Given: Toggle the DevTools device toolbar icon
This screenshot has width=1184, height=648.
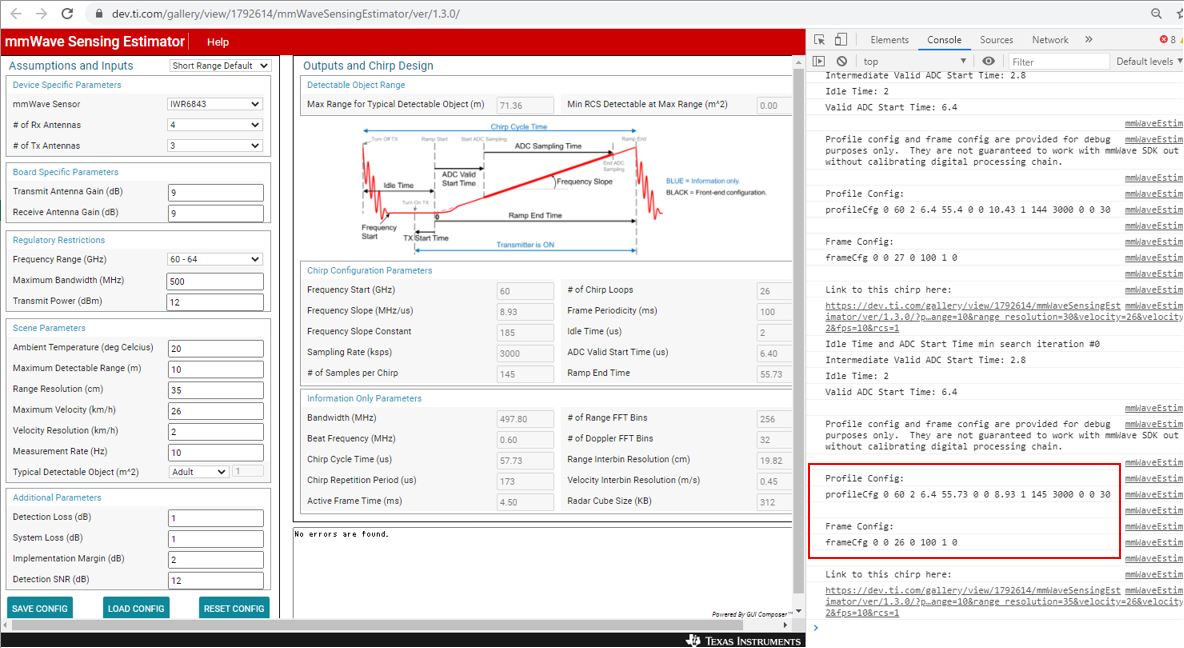Looking at the screenshot, I should click(840, 39).
